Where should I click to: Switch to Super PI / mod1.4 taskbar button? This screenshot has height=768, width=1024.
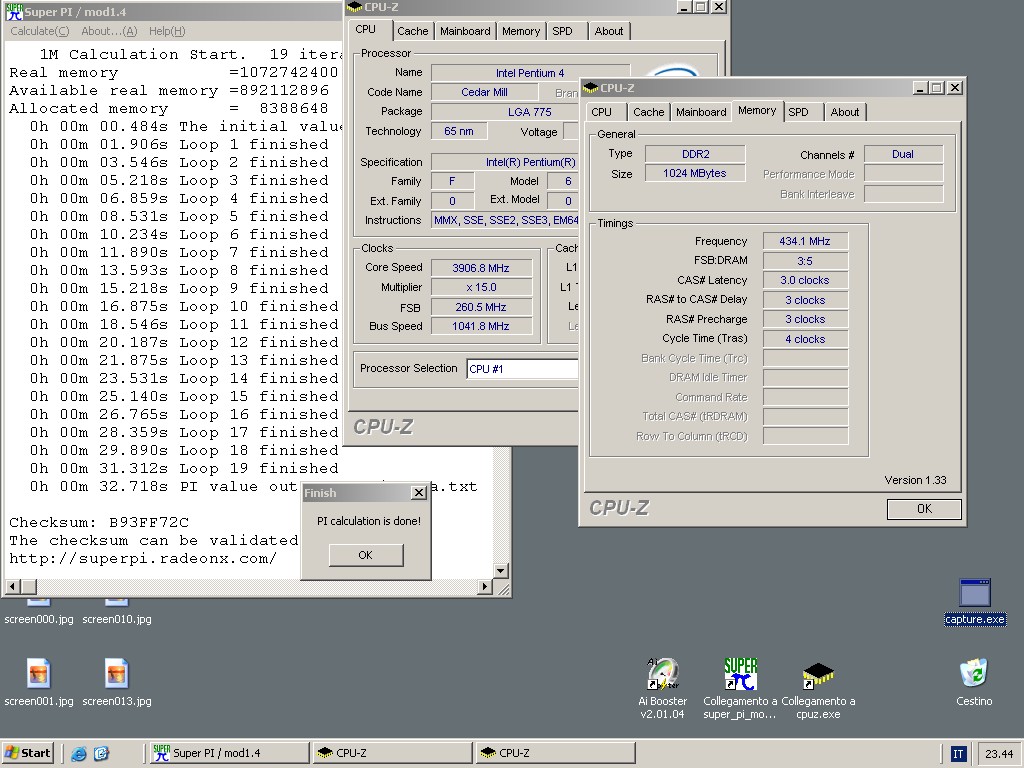pyautogui.click(x=228, y=753)
